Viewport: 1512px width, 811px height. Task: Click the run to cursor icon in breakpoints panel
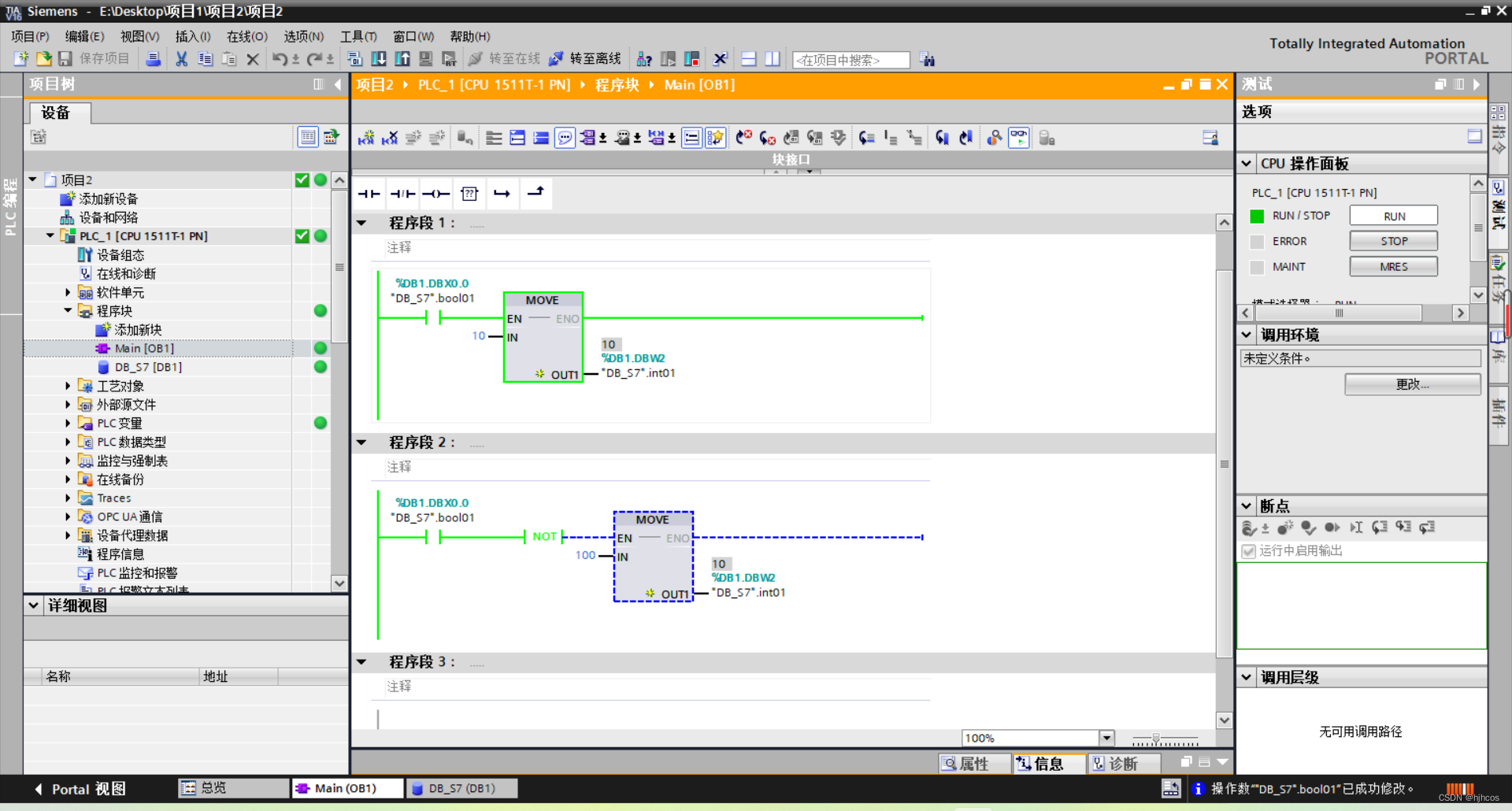pyautogui.click(x=1356, y=528)
